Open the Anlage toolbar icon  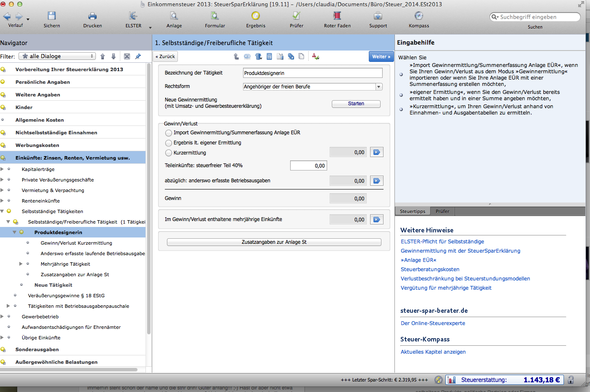click(174, 16)
